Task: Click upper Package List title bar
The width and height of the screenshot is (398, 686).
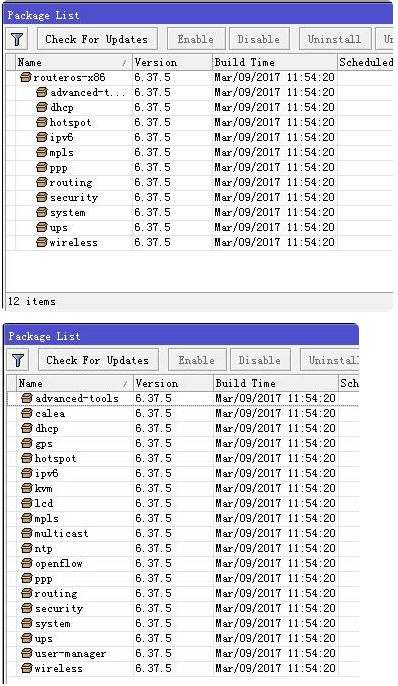Action: [x=198, y=15]
